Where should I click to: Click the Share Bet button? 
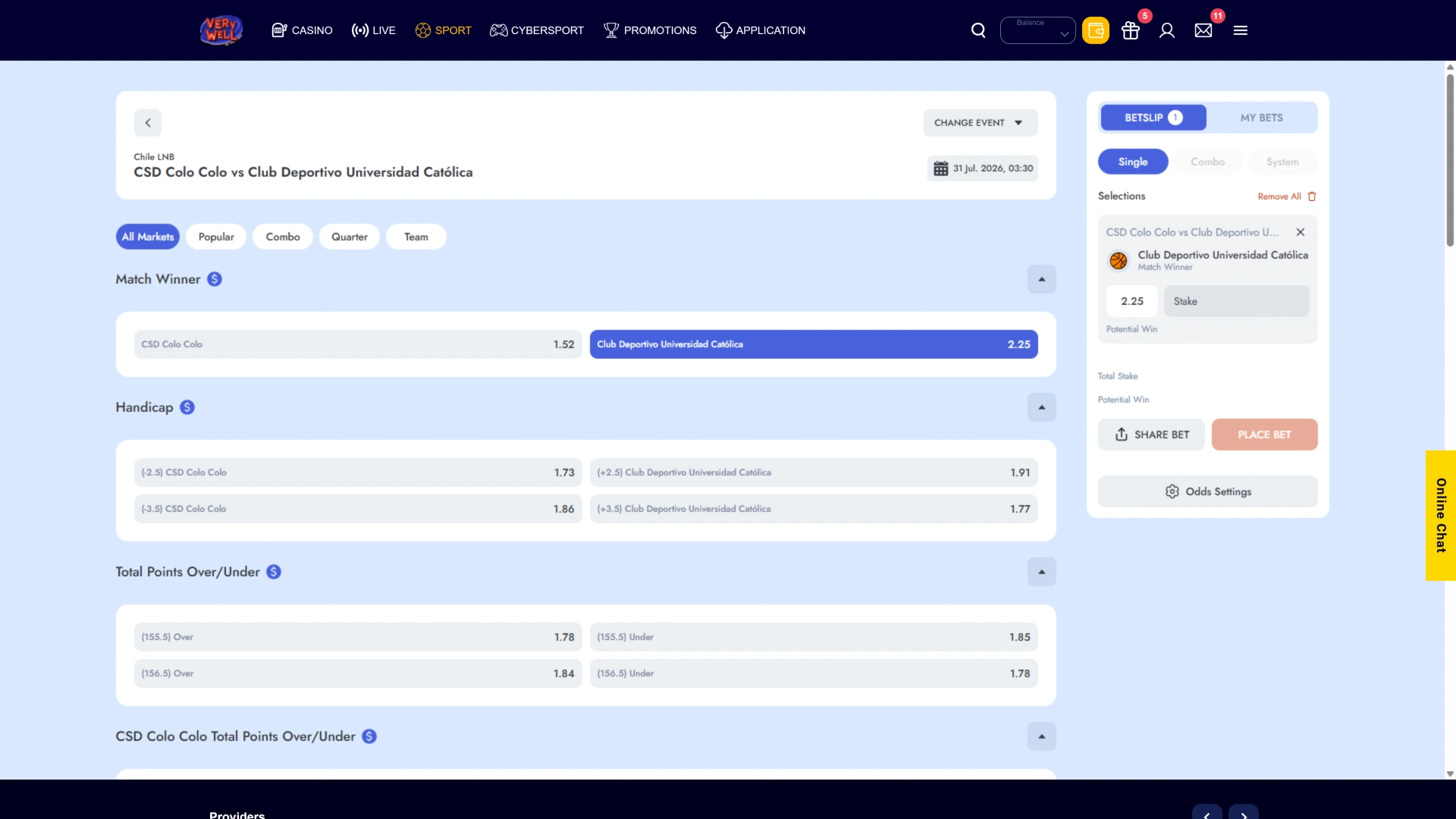click(x=1151, y=435)
